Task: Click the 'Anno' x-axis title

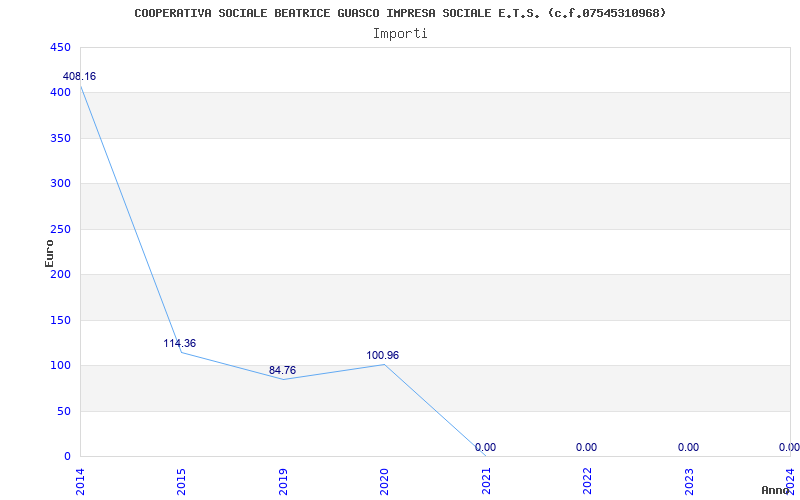Action: [776, 490]
